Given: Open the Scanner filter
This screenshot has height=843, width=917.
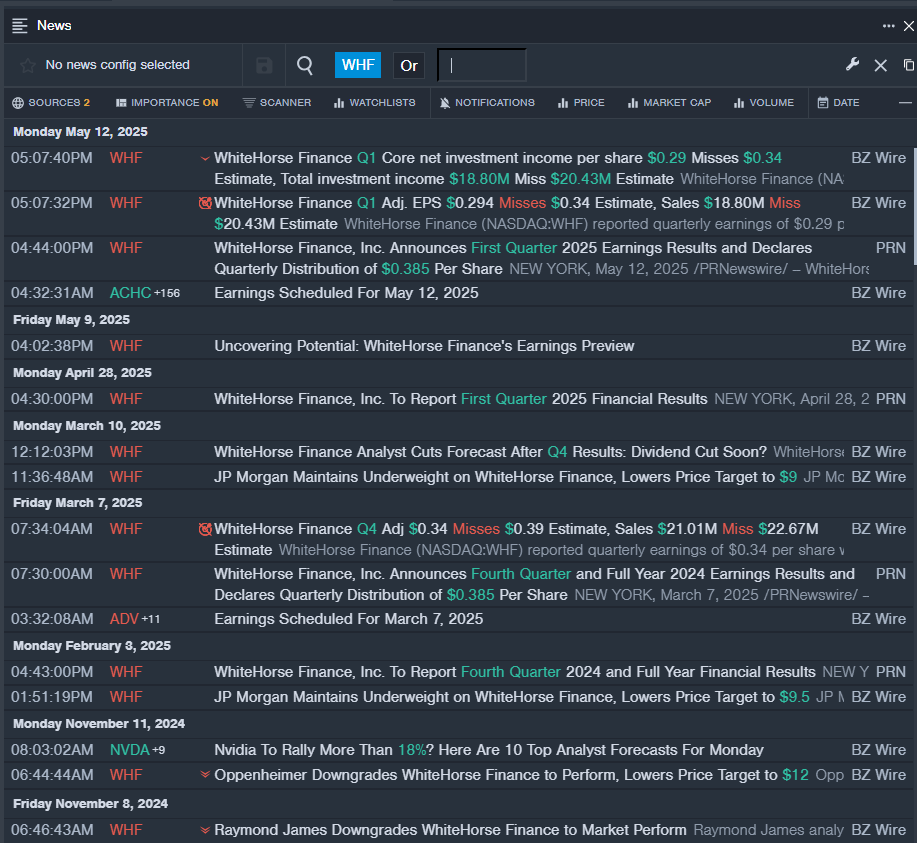Looking at the screenshot, I should pos(277,103).
